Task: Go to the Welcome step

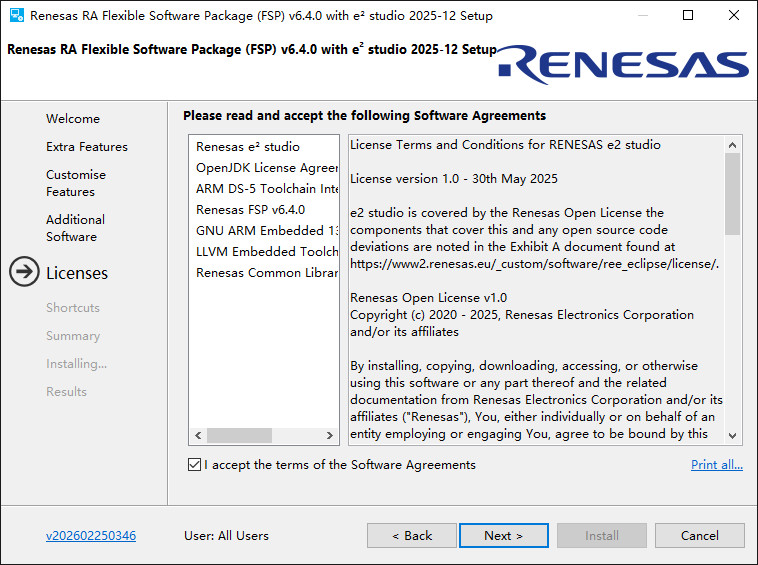Action: [73, 119]
